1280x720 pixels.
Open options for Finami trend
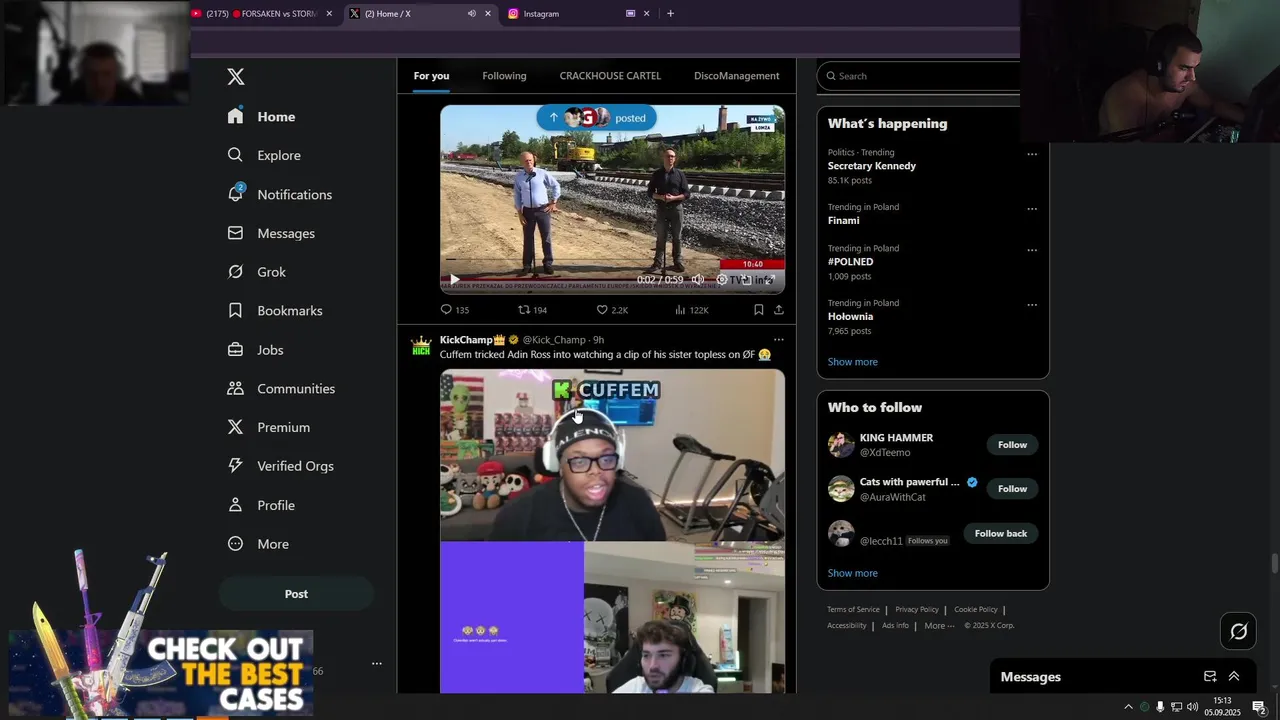coord(1032,209)
